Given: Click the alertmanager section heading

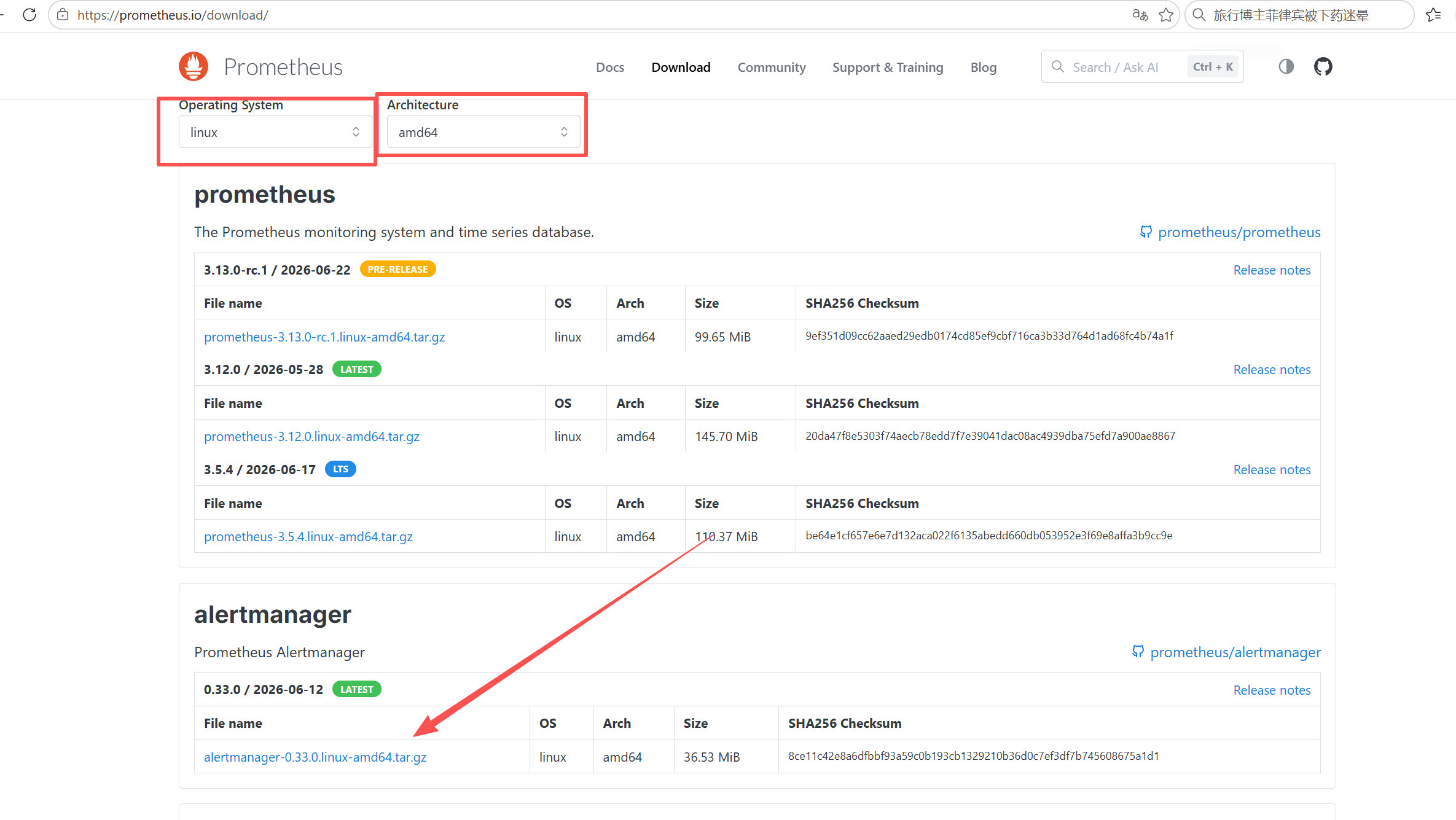Looking at the screenshot, I should pos(273,615).
